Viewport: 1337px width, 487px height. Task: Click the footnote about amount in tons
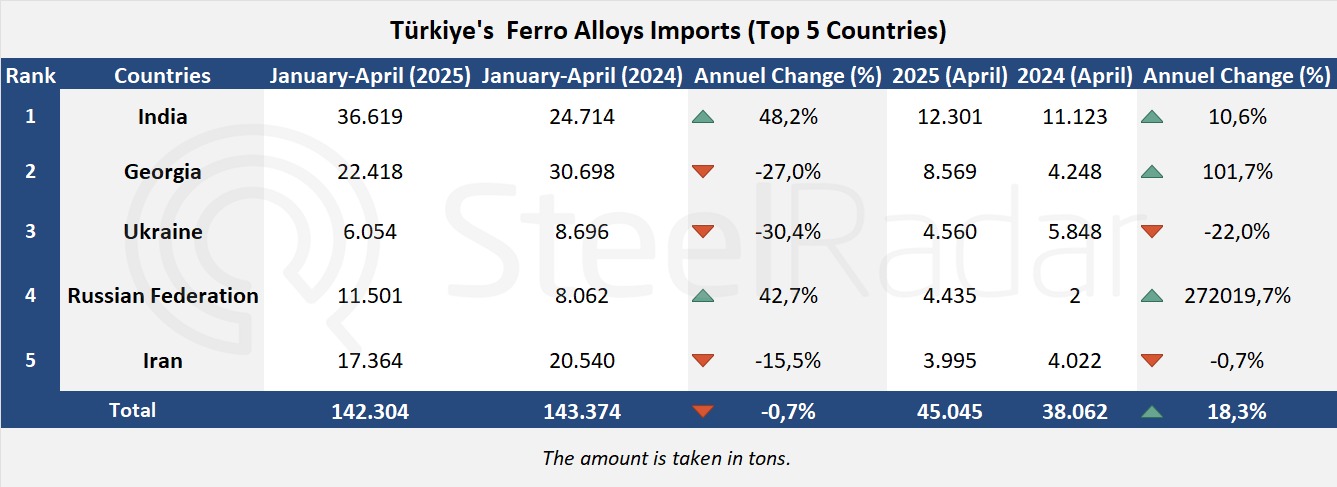click(668, 458)
